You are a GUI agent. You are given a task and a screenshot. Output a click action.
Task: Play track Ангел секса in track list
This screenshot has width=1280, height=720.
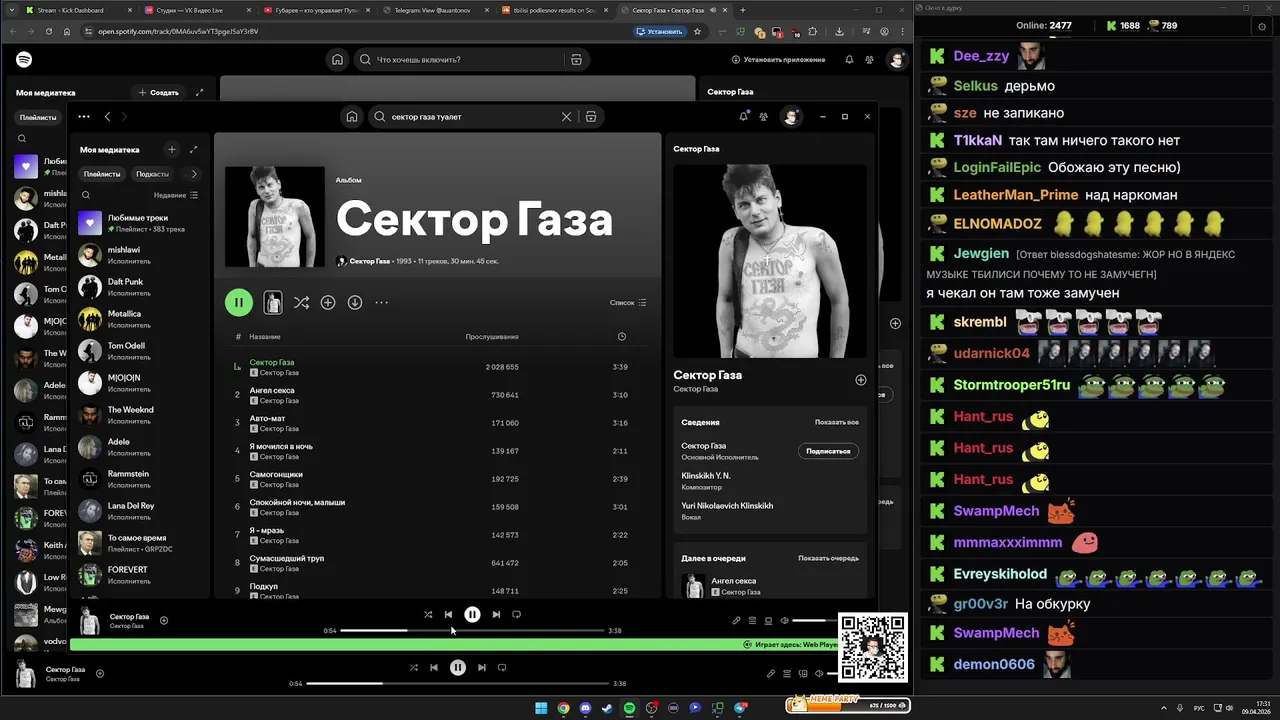pos(272,390)
